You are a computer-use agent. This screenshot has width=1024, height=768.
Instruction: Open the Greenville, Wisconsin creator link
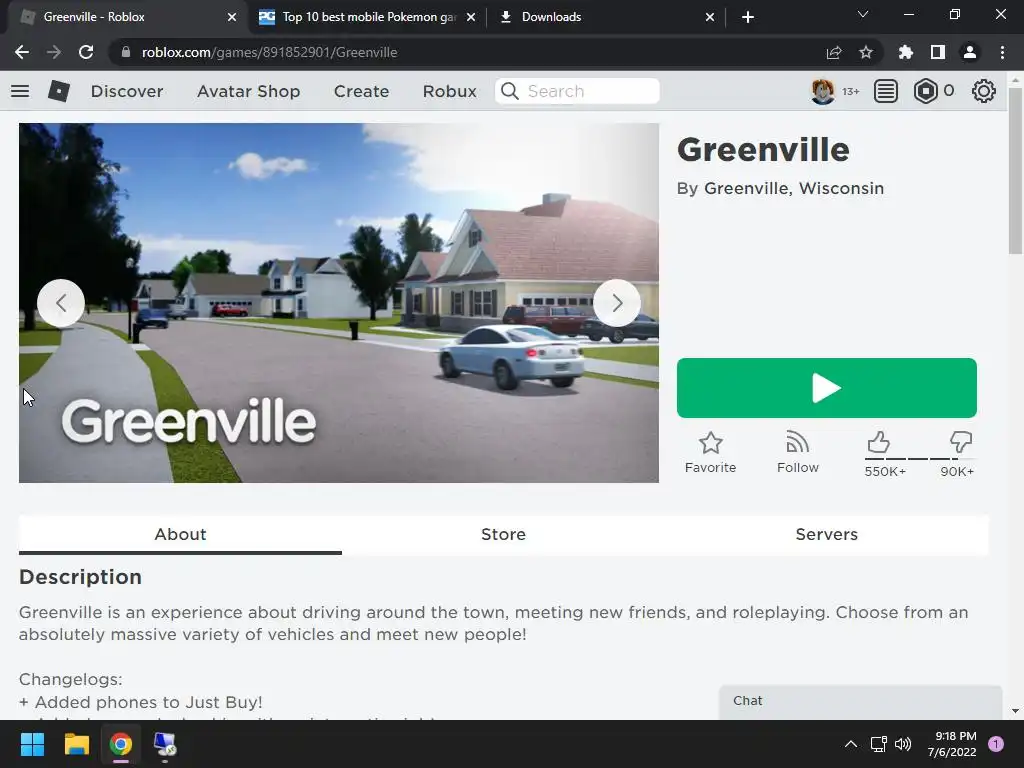[793, 188]
